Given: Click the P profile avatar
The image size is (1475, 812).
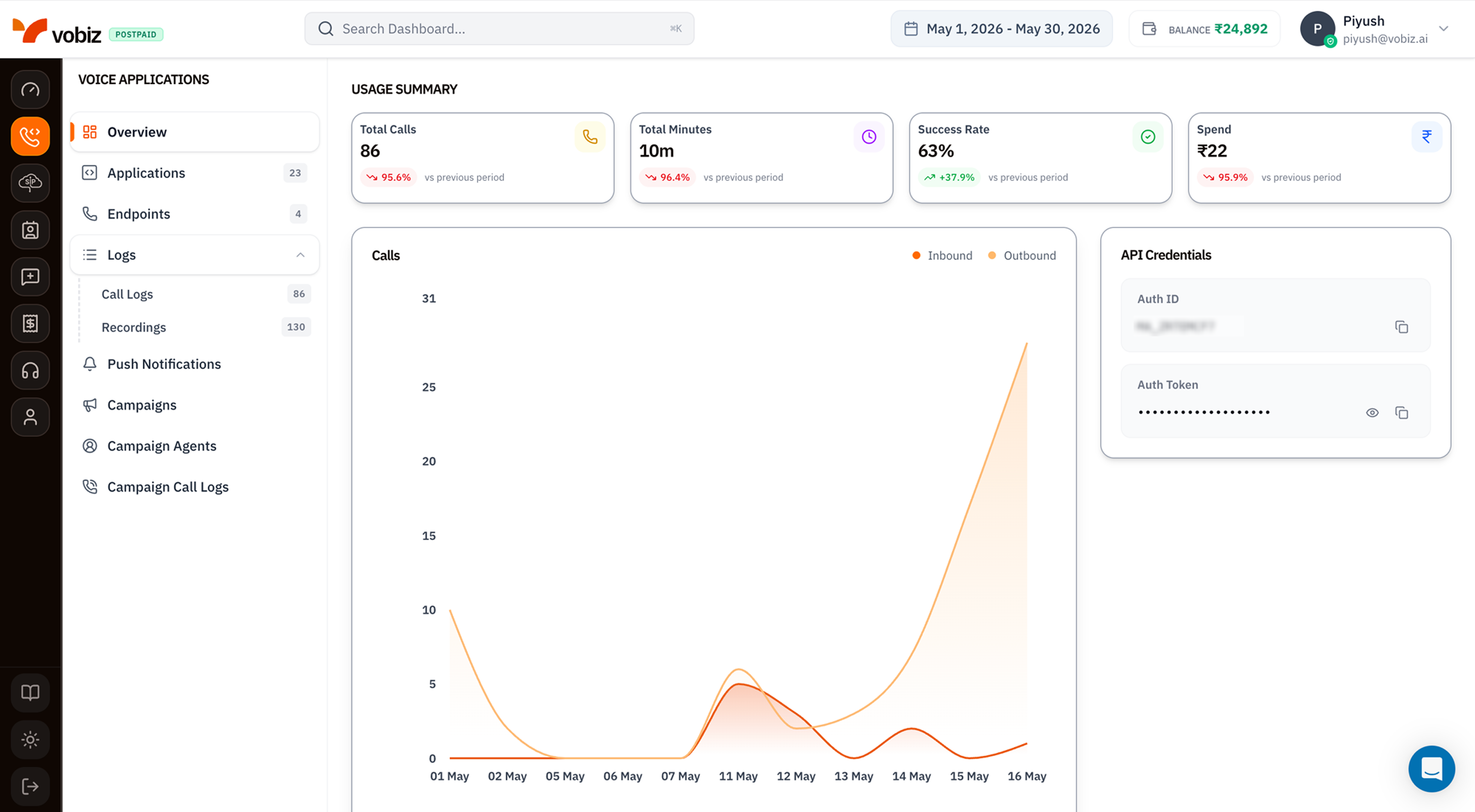Looking at the screenshot, I should [x=1318, y=29].
